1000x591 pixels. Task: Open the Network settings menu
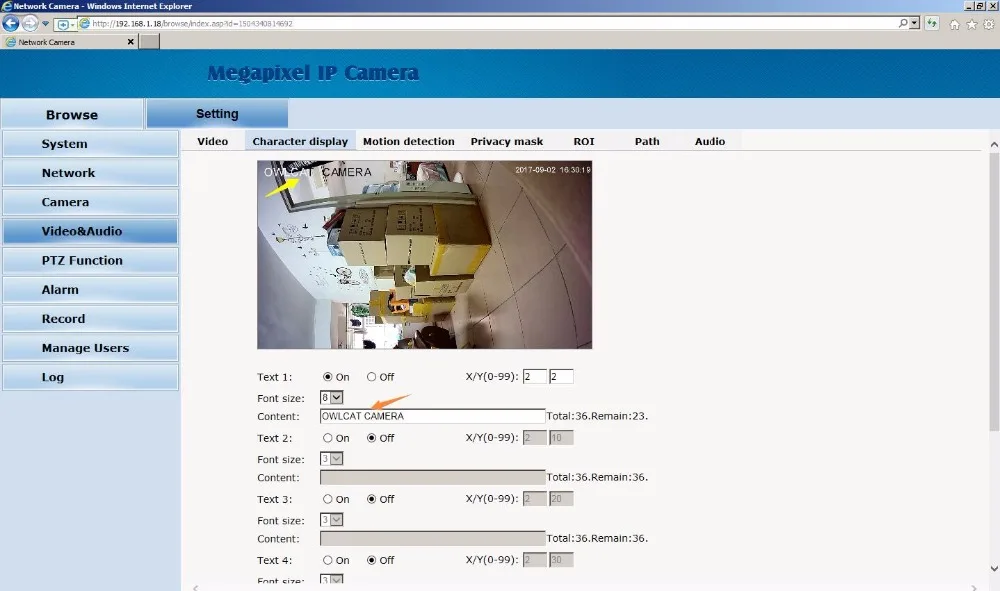point(90,173)
